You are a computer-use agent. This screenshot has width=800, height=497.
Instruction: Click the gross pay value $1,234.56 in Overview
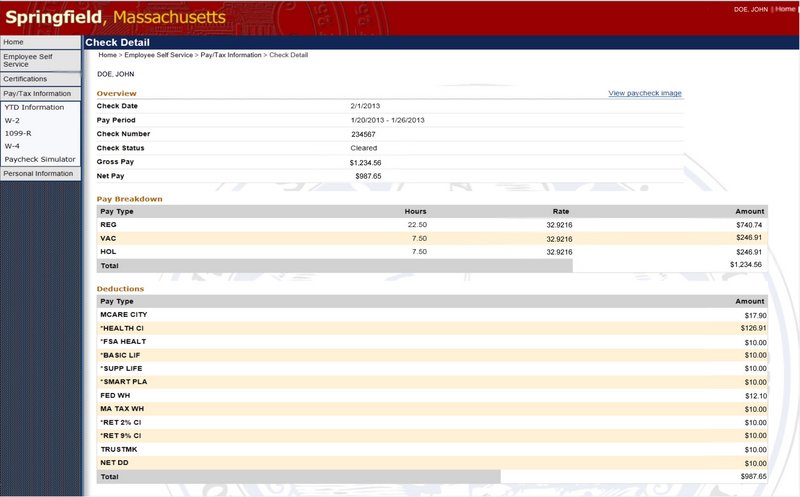coord(365,163)
